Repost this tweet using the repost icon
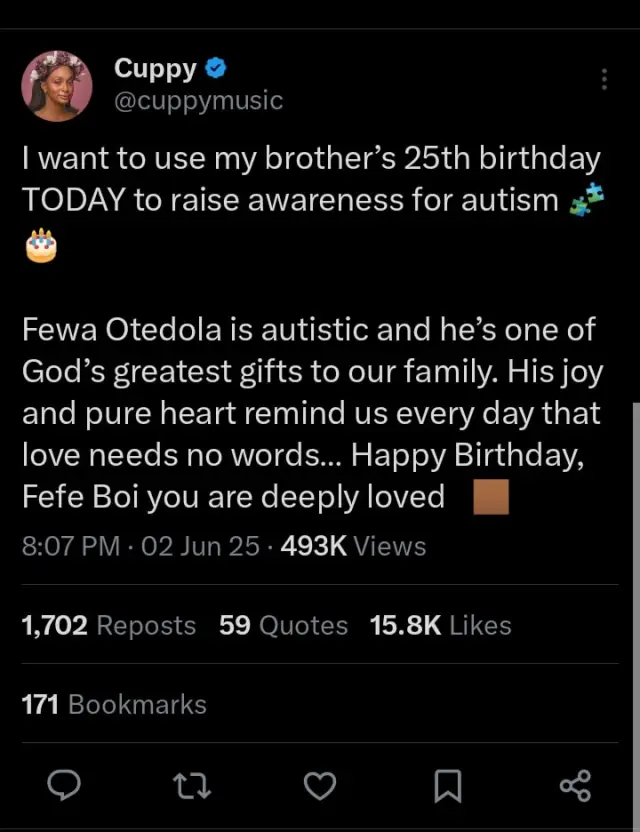The width and height of the screenshot is (640, 832). (x=192, y=786)
